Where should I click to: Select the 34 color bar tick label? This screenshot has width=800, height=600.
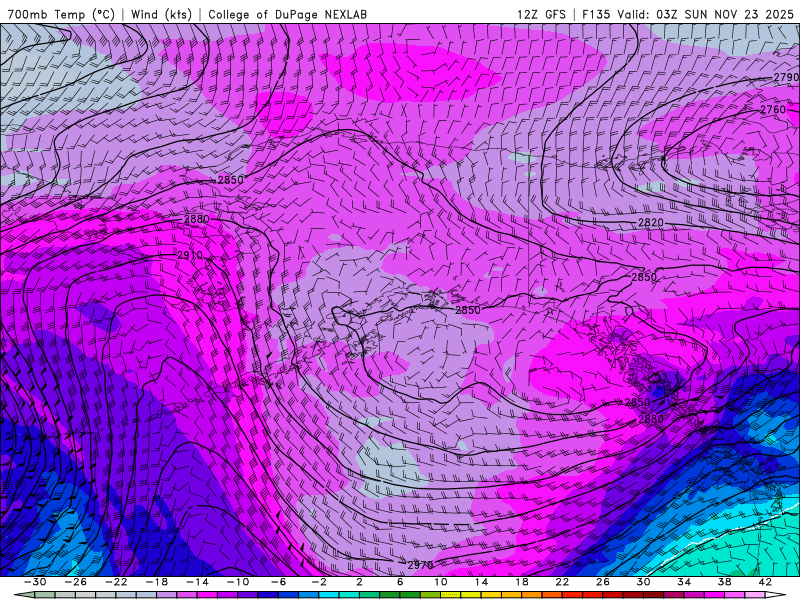[x=684, y=582]
